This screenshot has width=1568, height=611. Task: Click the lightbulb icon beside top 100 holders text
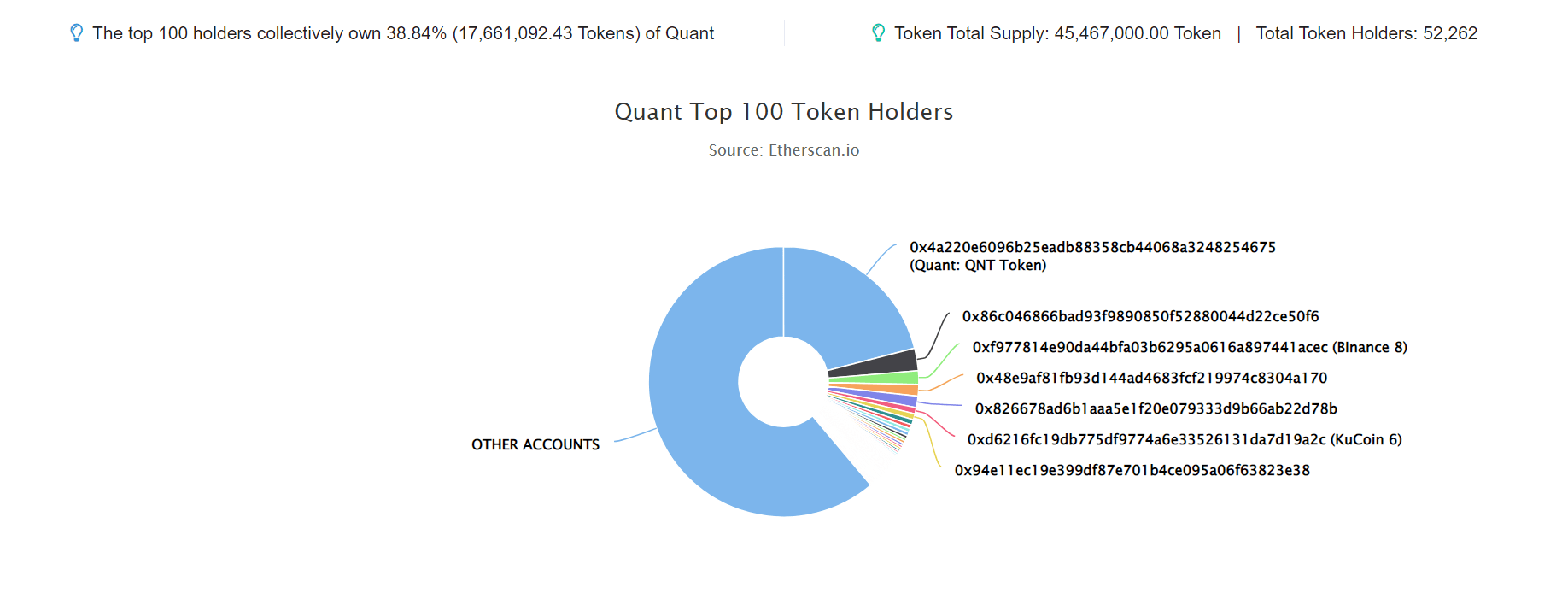pos(76,33)
